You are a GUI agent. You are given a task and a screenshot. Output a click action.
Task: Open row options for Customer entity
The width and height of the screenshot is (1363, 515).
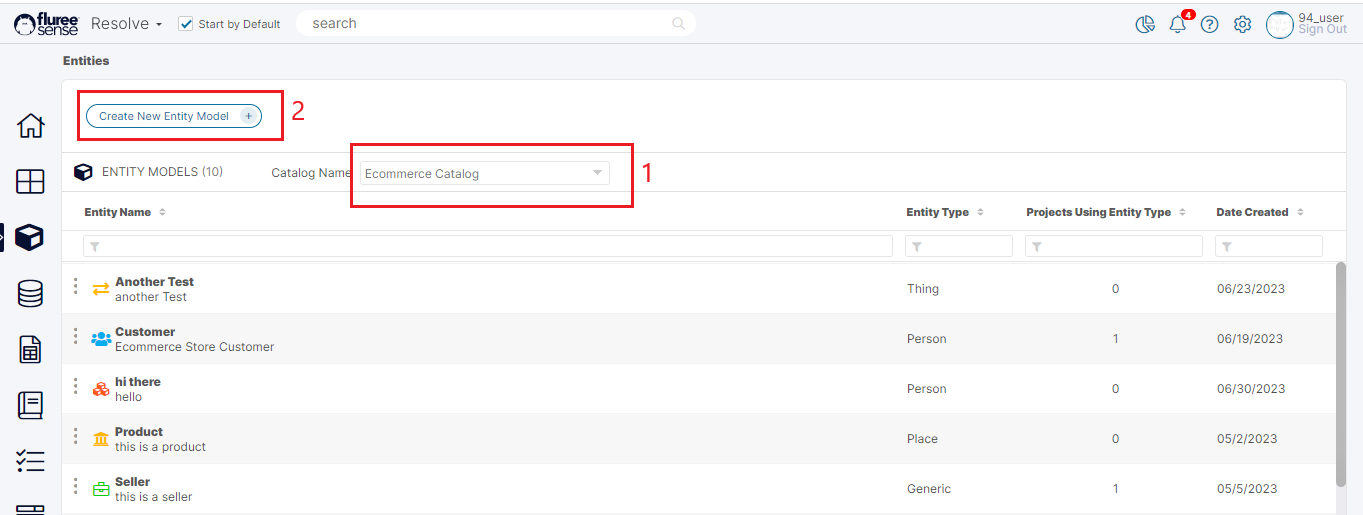[x=75, y=337]
